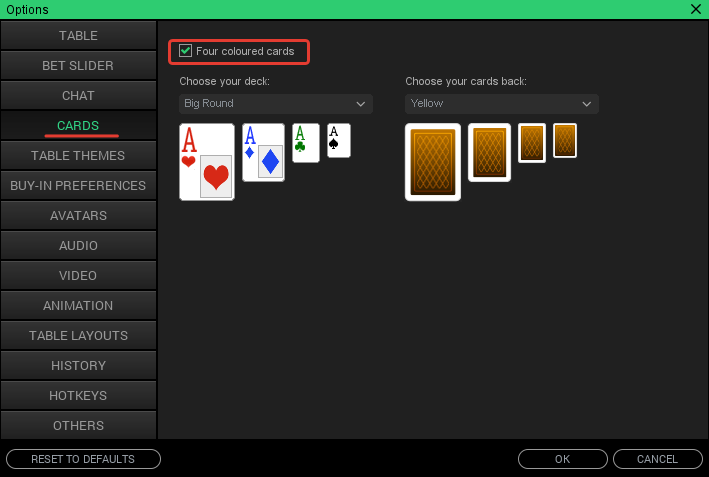Click the RESET TO DEFAULTS button
This screenshot has width=709, height=477.
pyautogui.click(x=83, y=459)
